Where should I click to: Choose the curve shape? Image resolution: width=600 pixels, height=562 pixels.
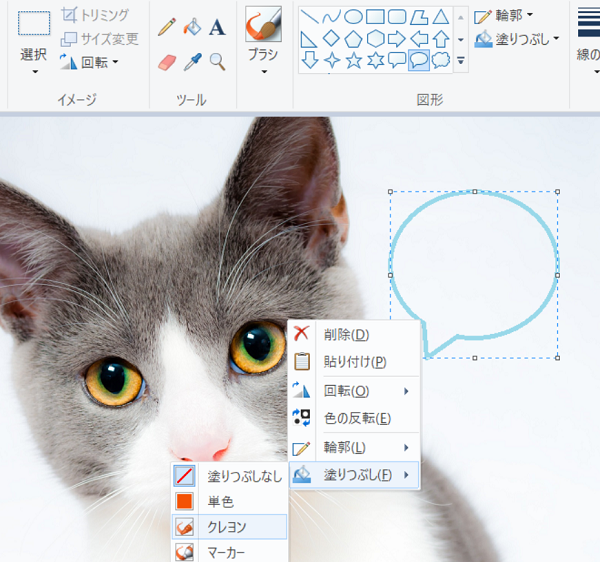(331, 17)
